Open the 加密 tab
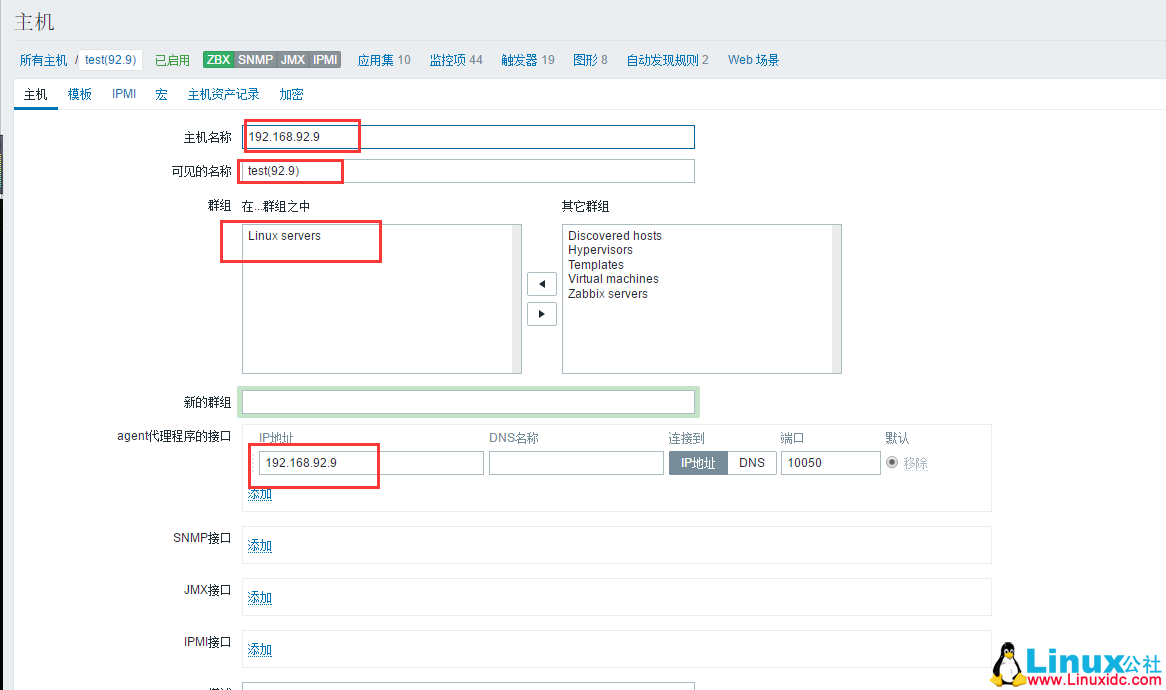Viewport: 1166px width, 690px height. [x=291, y=93]
